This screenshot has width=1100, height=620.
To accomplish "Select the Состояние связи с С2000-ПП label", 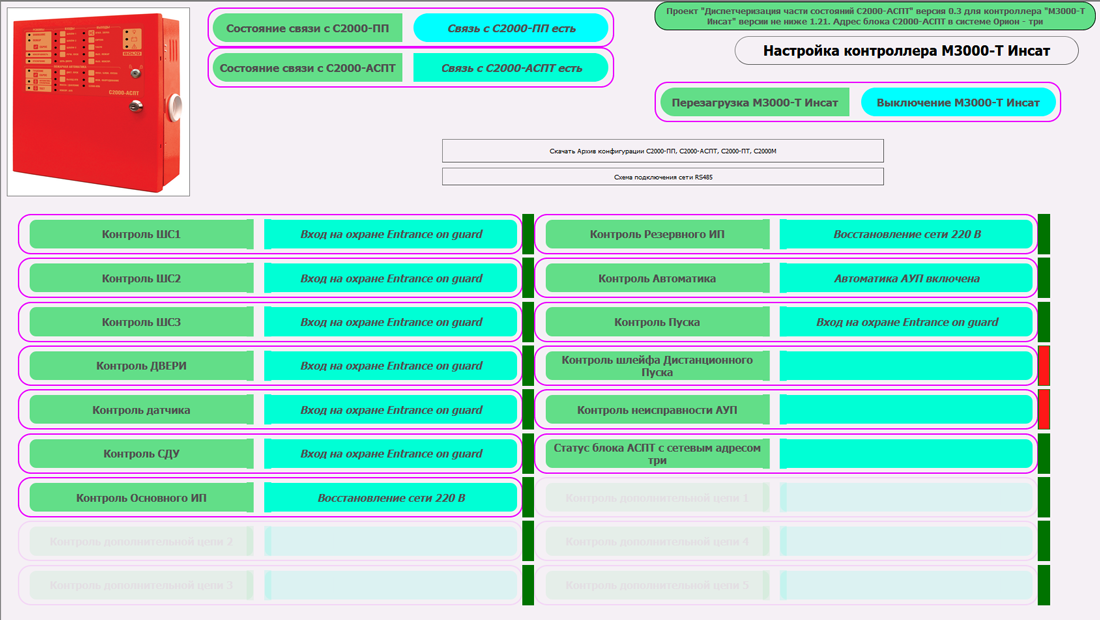I will (x=307, y=28).
